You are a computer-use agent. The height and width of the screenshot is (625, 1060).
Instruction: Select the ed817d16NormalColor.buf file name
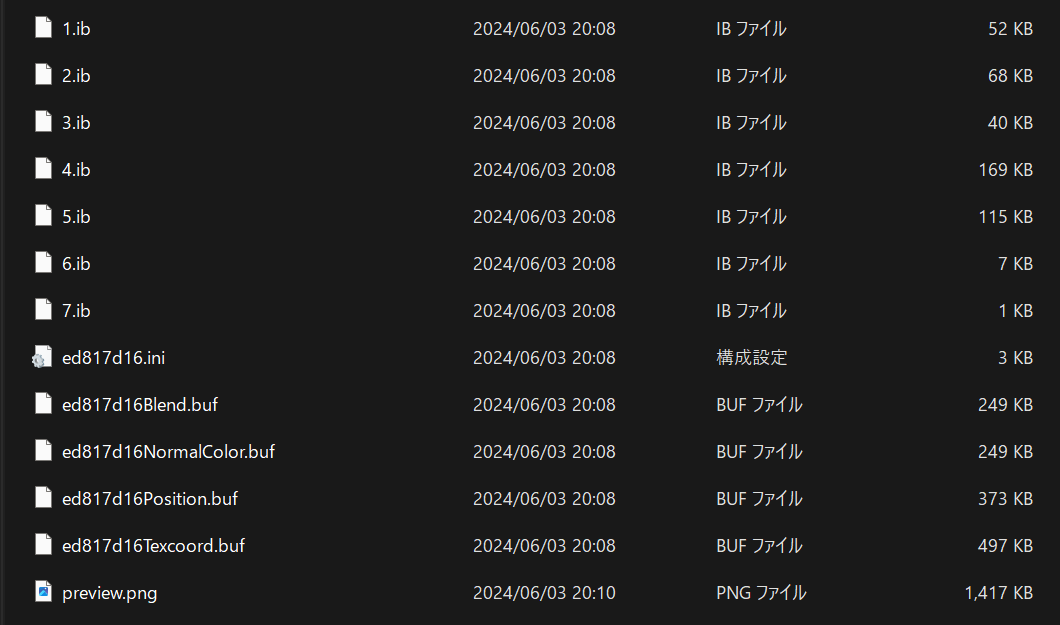168,451
